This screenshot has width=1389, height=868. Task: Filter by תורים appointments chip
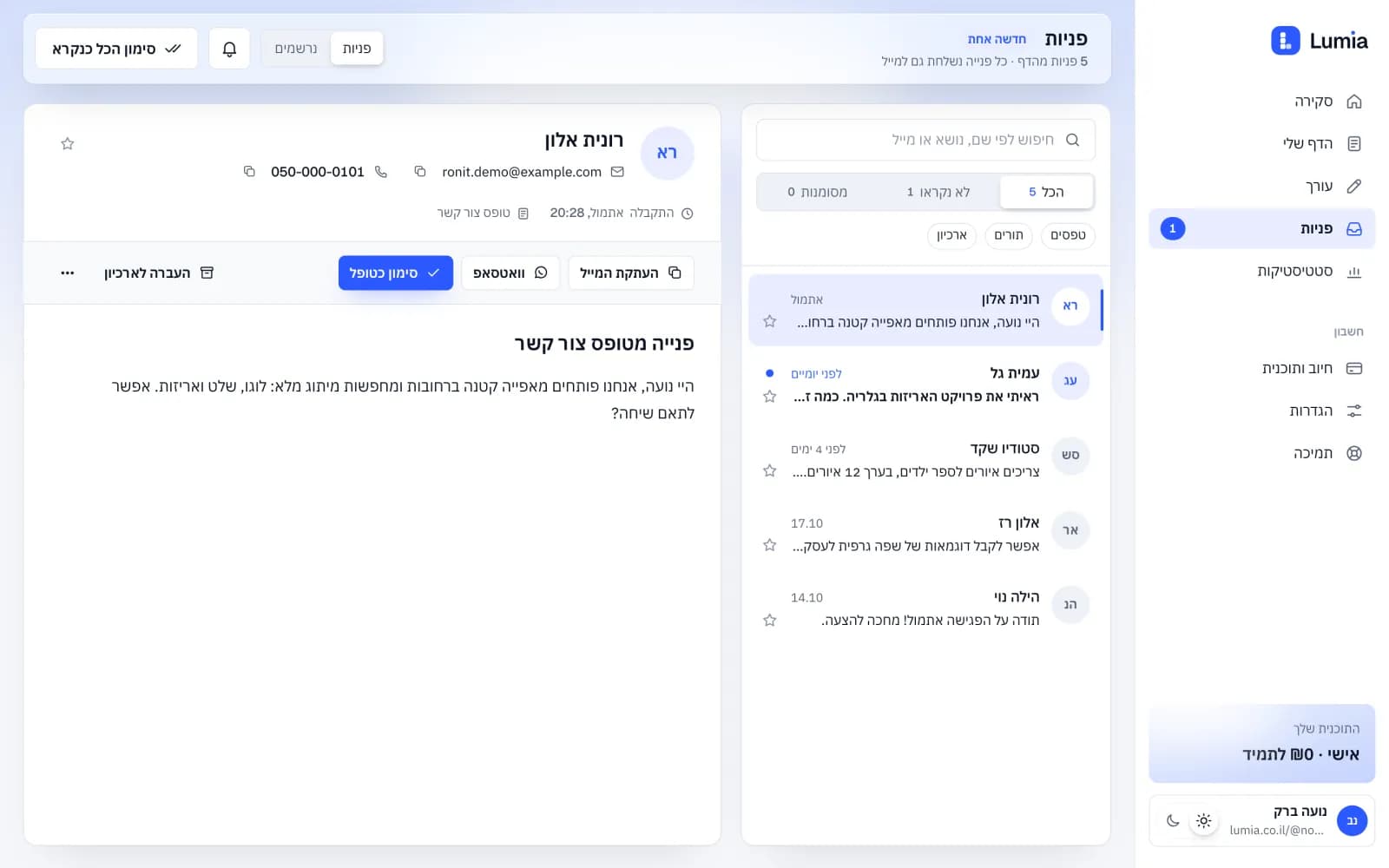pos(1008,235)
